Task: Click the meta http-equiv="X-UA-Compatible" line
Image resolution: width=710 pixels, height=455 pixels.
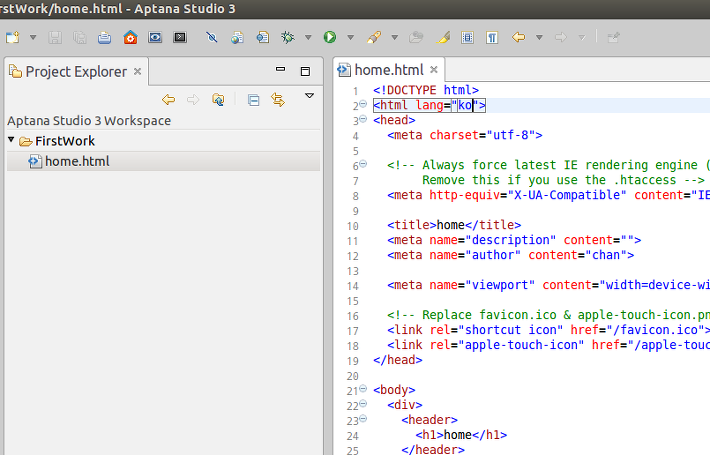Action: click(548, 195)
